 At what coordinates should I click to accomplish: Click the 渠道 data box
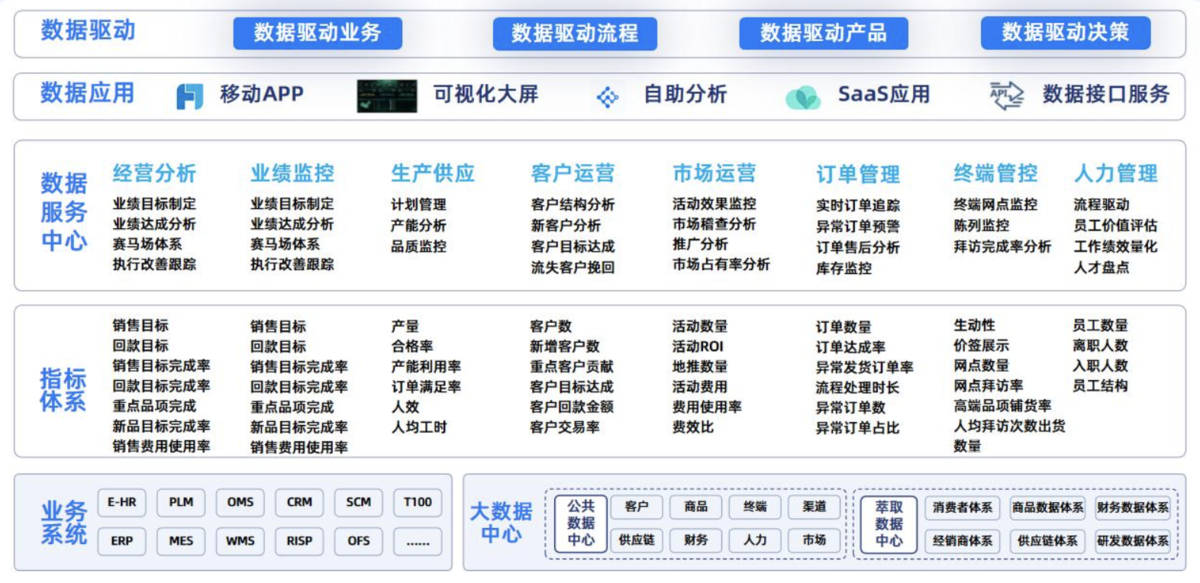tap(814, 507)
